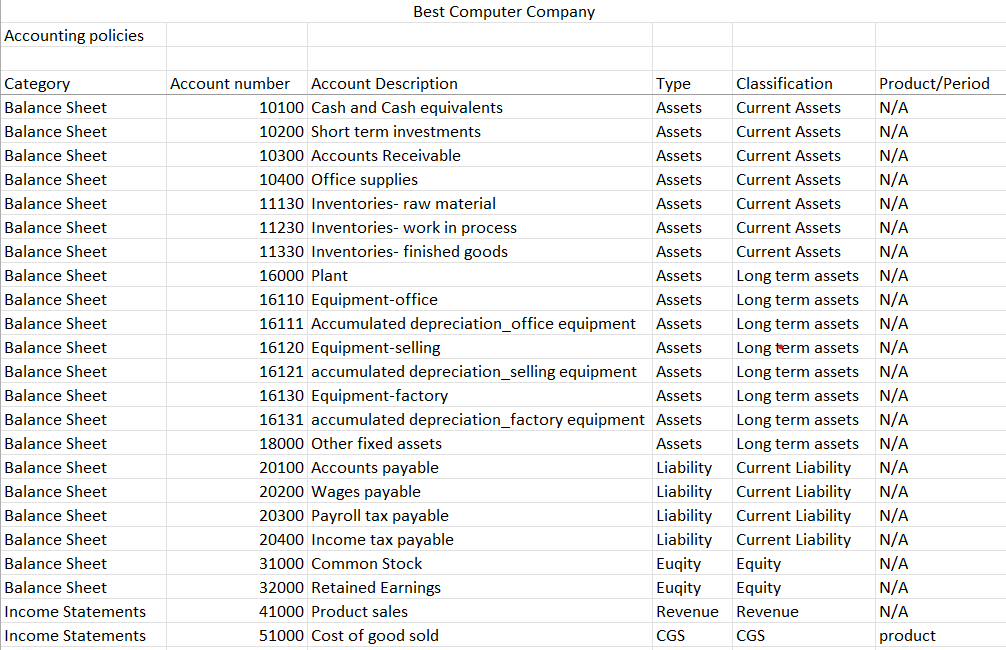Select the Other fixed assets cell

(x=480, y=444)
